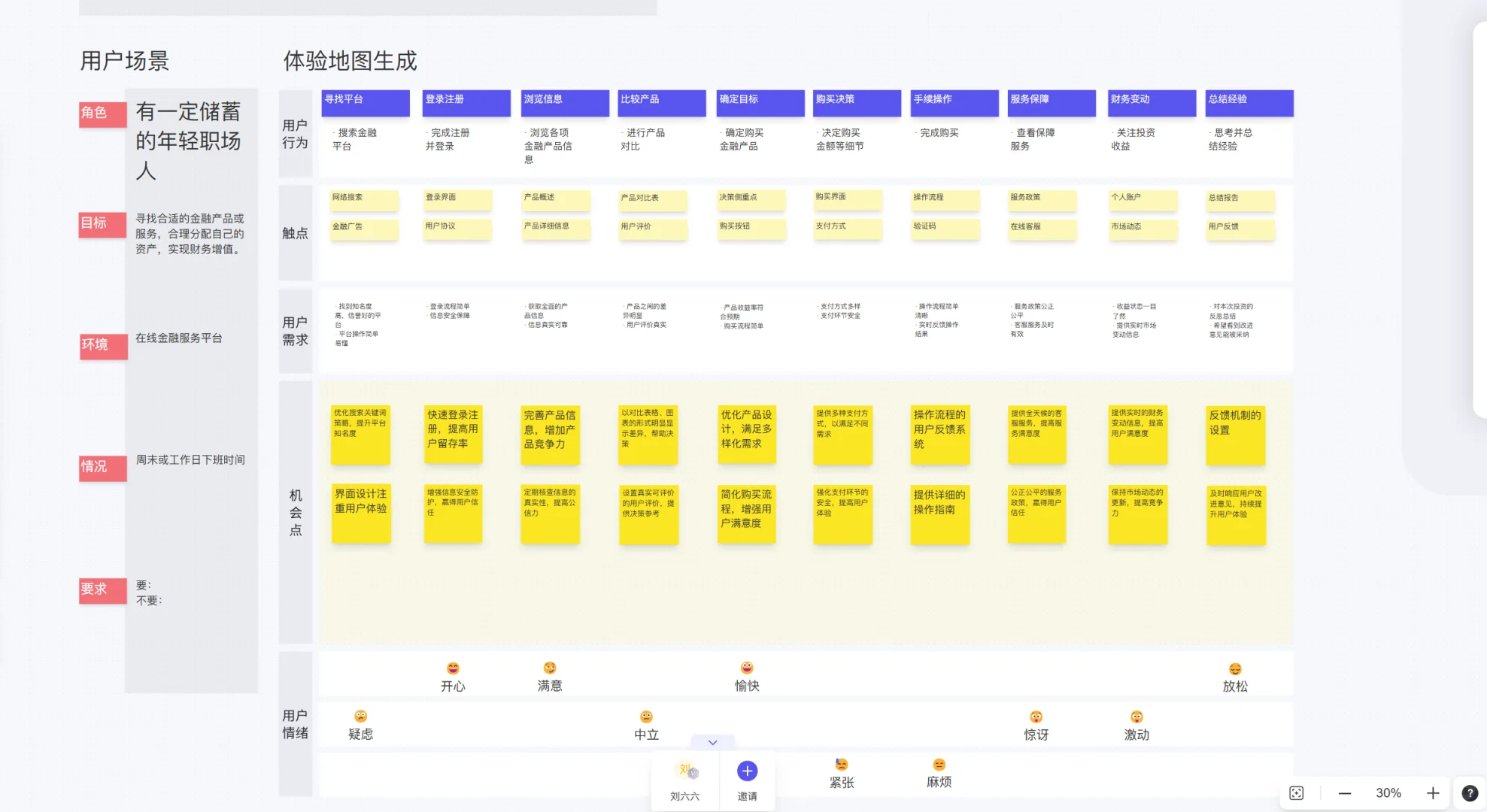Click the 刘六六 user avatar
The width and height of the screenshot is (1487, 812).
pyautogui.click(x=685, y=771)
